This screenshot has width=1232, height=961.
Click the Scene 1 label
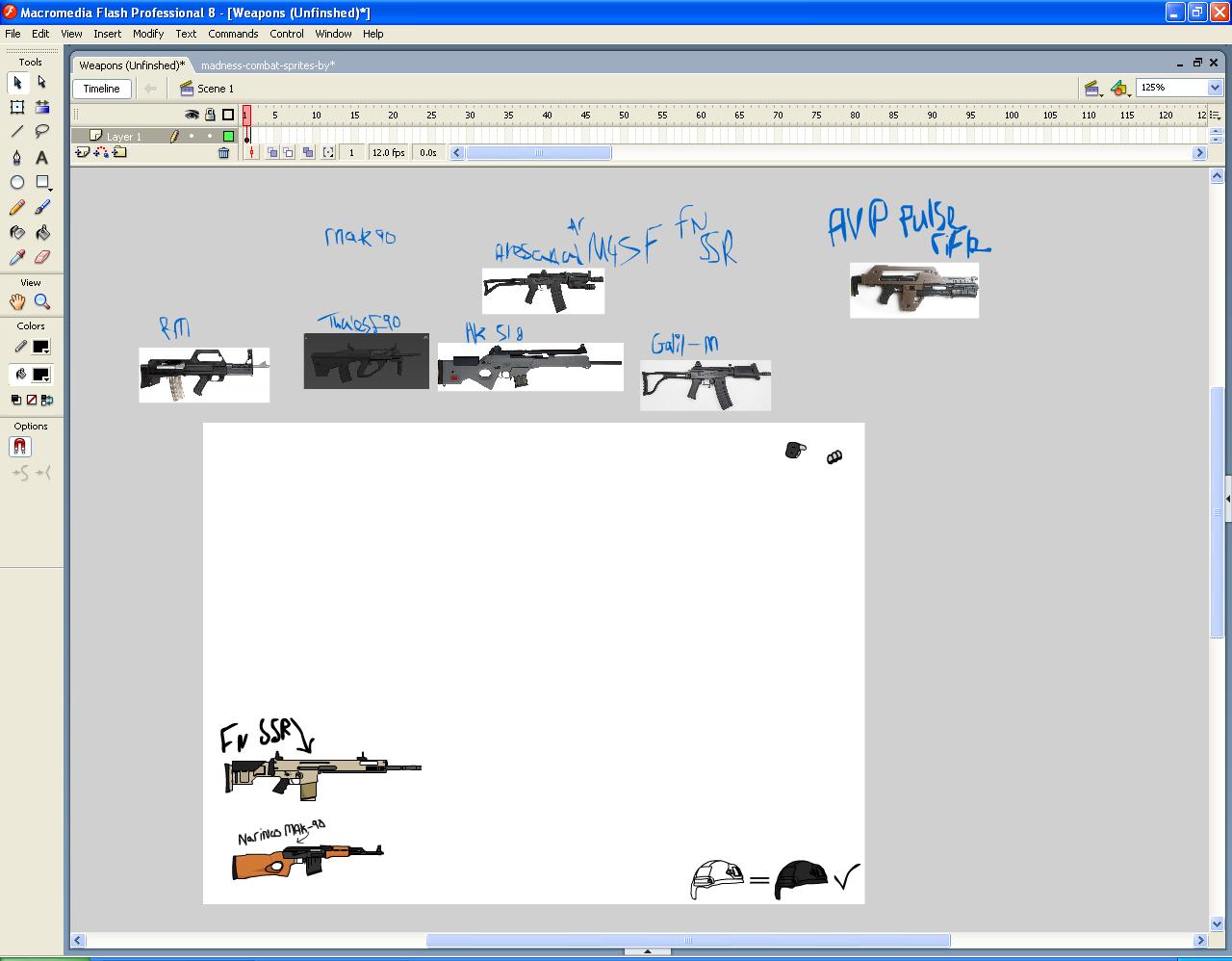click(216, 89)
